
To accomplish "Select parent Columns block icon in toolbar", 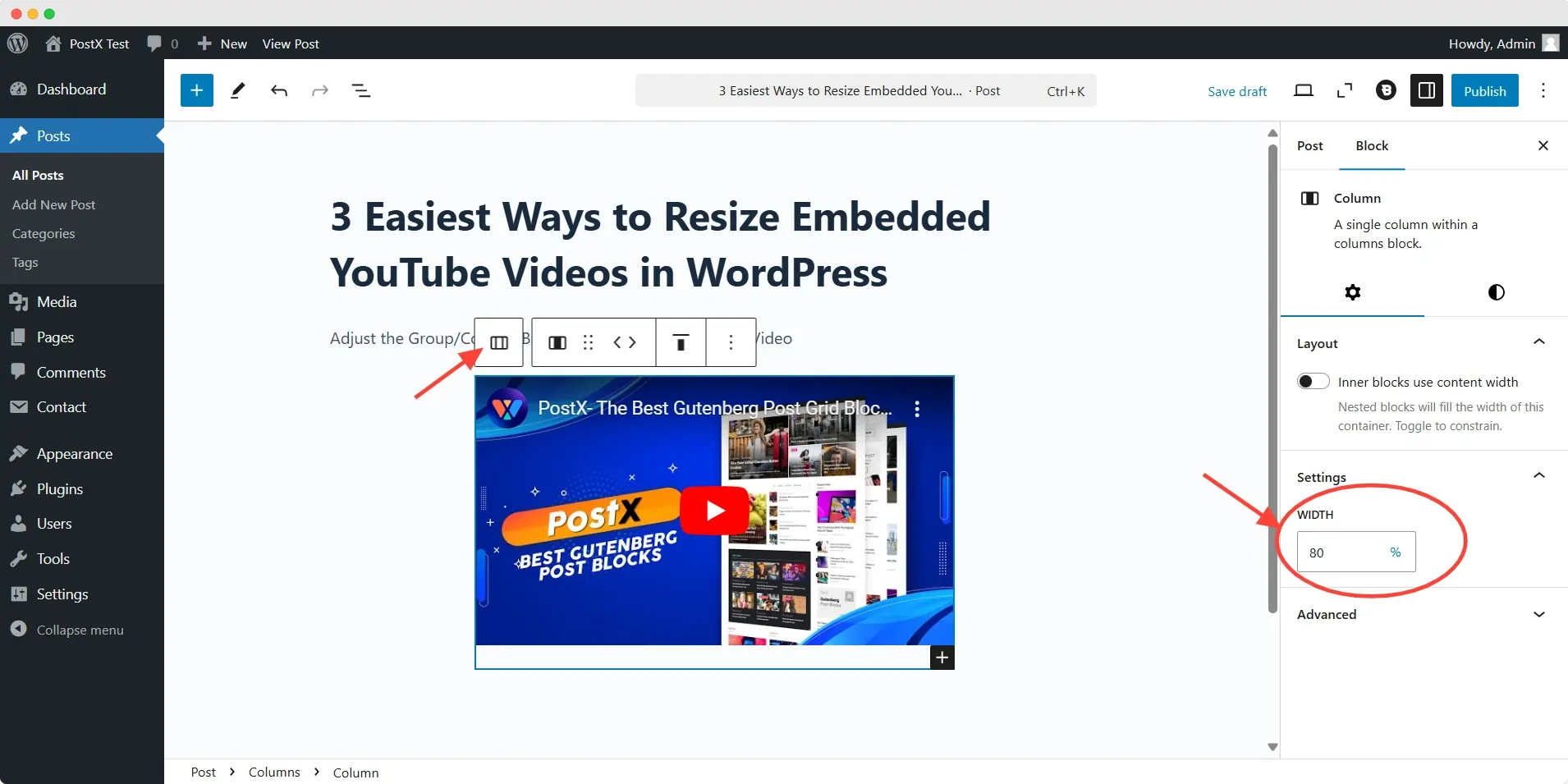I will pos(499,342).
